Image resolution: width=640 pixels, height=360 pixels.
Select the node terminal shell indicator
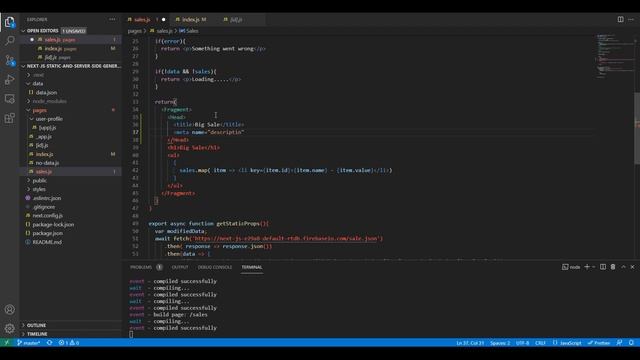(x=571, y=267)
